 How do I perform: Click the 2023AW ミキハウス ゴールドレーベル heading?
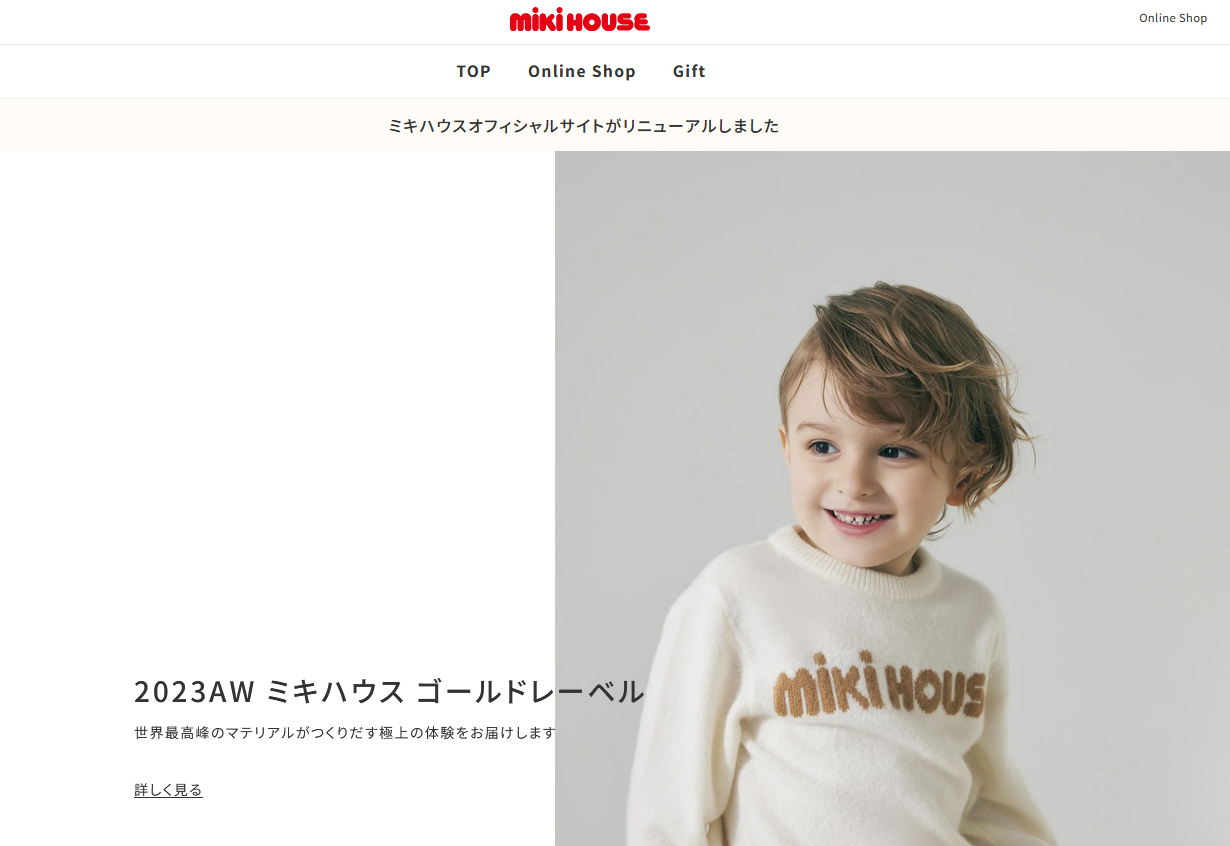[389, 691]
